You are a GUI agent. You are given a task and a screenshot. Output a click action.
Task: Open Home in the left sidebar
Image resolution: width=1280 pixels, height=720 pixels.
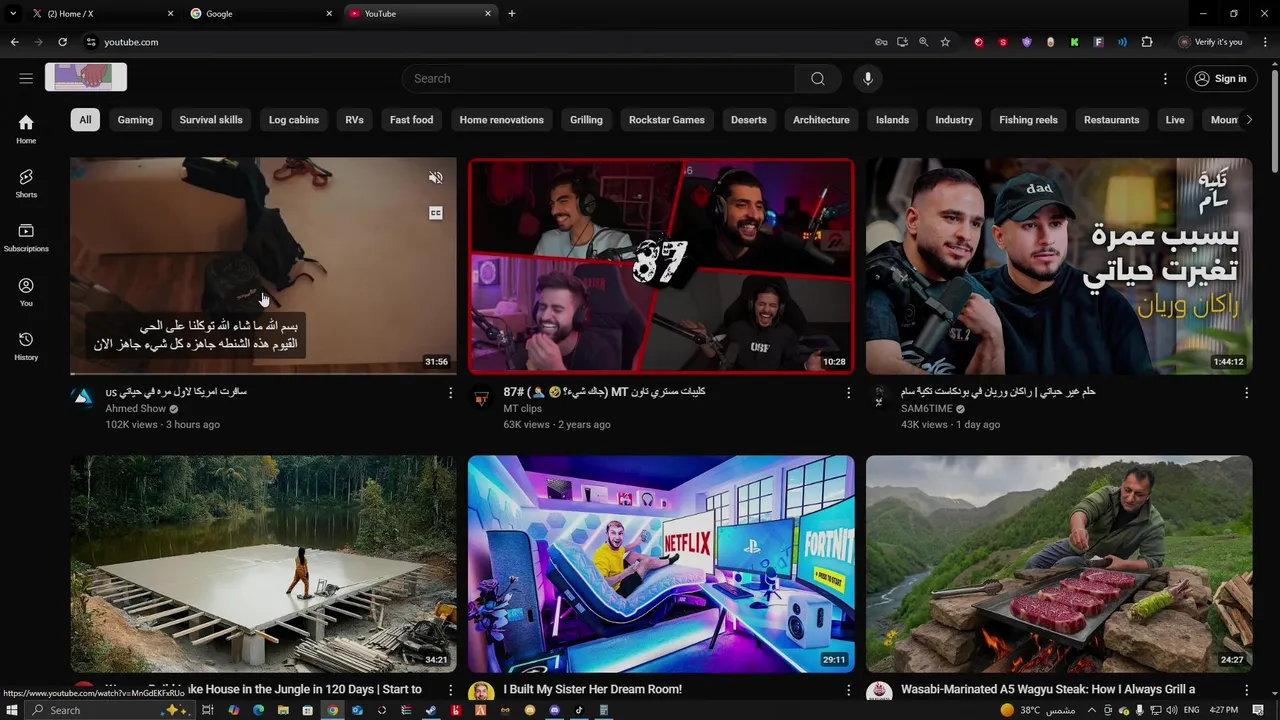point(26,128)
